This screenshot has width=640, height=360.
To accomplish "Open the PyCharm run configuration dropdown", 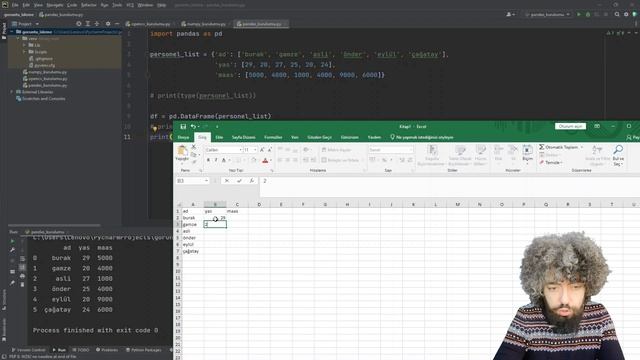I will (547, 14).
